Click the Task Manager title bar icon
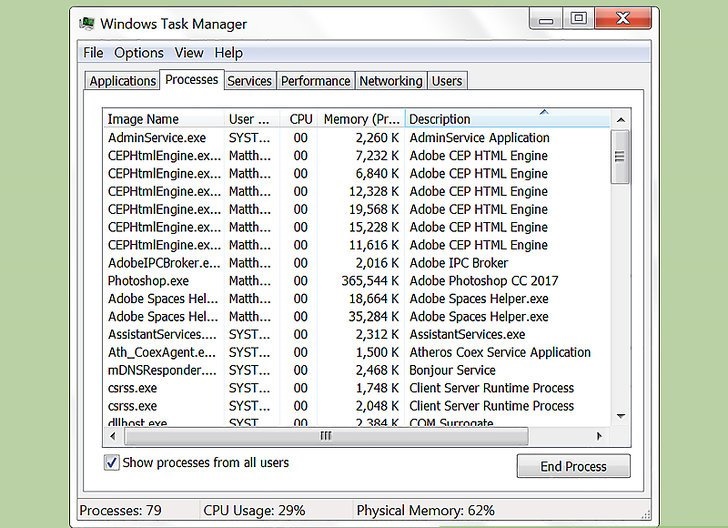Screen dimensions: 728x528 click(x=87, y=23)
